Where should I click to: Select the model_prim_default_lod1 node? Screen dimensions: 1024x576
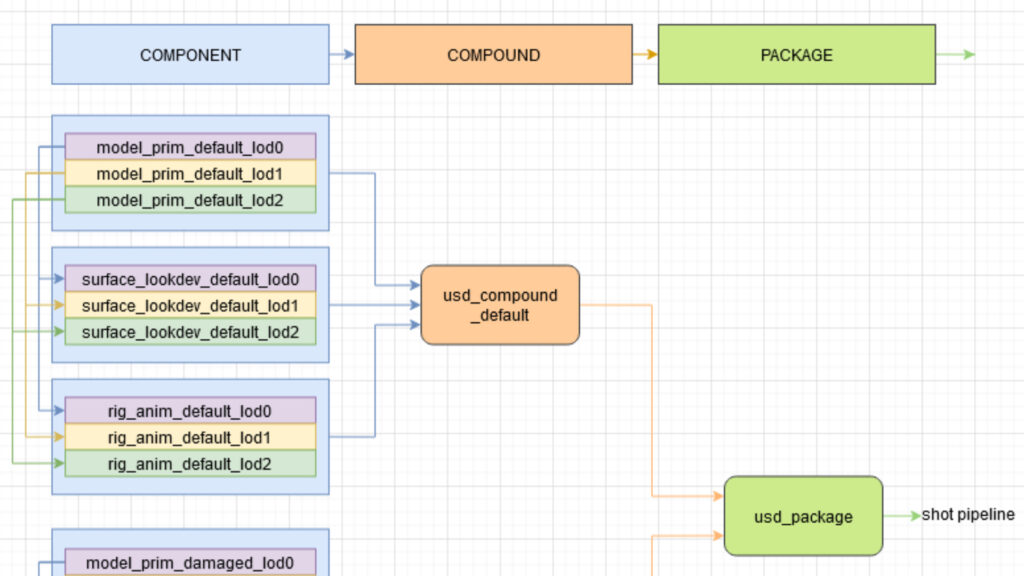(190, 174)
